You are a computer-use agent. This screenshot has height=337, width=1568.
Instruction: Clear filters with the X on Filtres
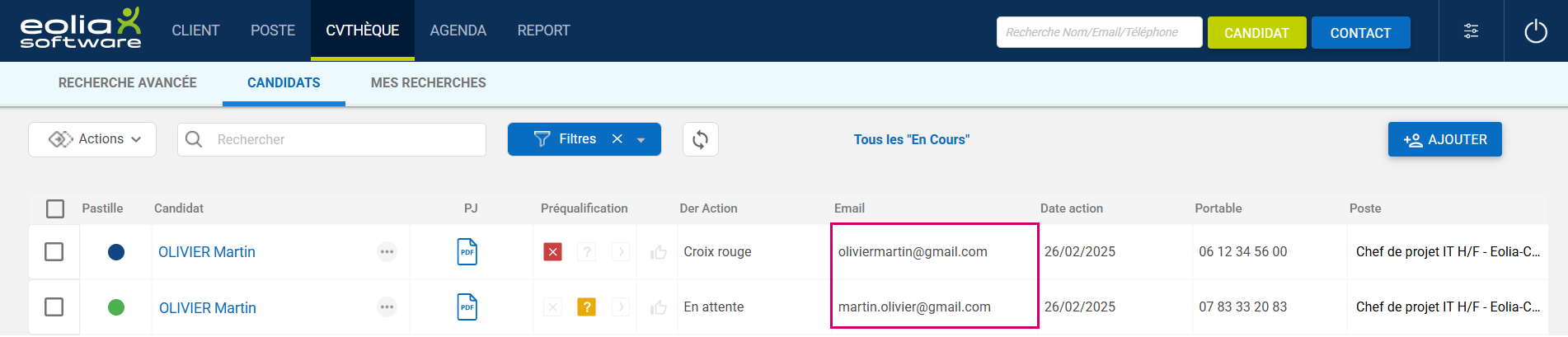tap(617, 139)
